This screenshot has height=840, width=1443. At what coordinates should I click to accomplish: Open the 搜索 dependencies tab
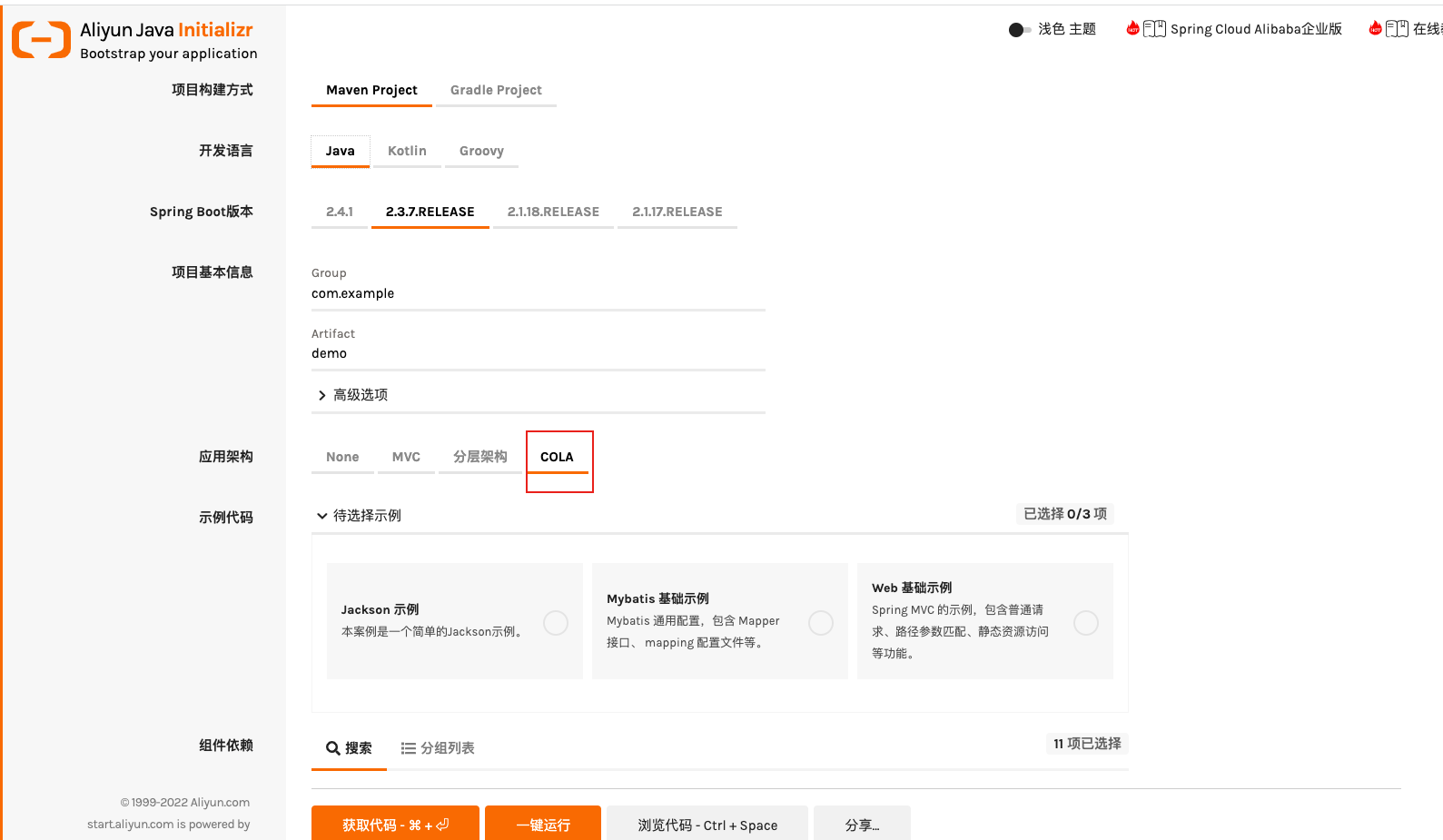(x=349, y=748)
